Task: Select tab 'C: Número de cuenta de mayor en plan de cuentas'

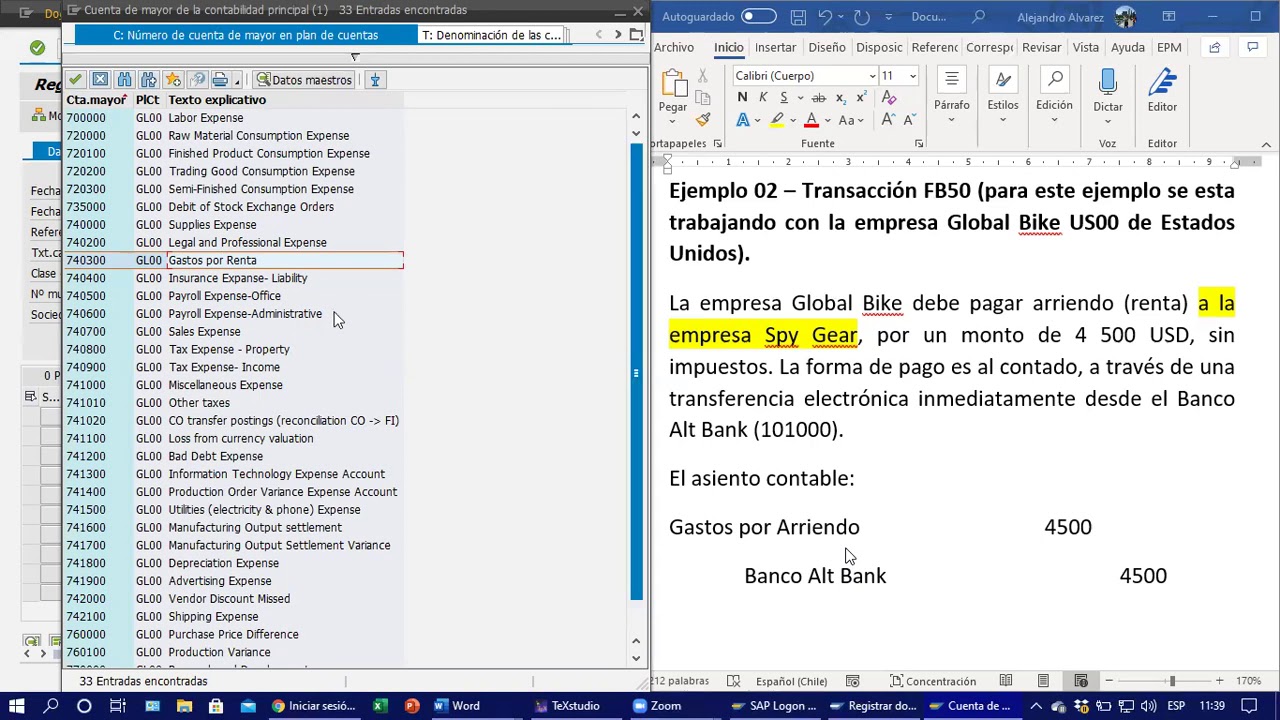Action: 246,35
